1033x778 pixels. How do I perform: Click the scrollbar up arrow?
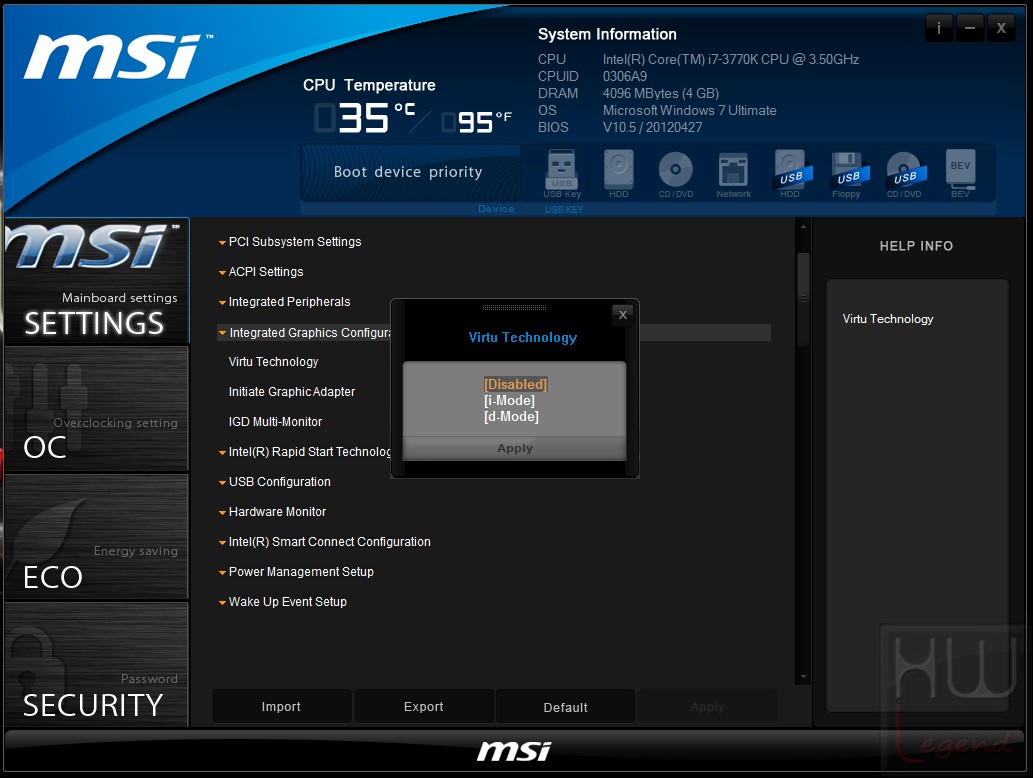pyautogui.click(x=803, y=227)
